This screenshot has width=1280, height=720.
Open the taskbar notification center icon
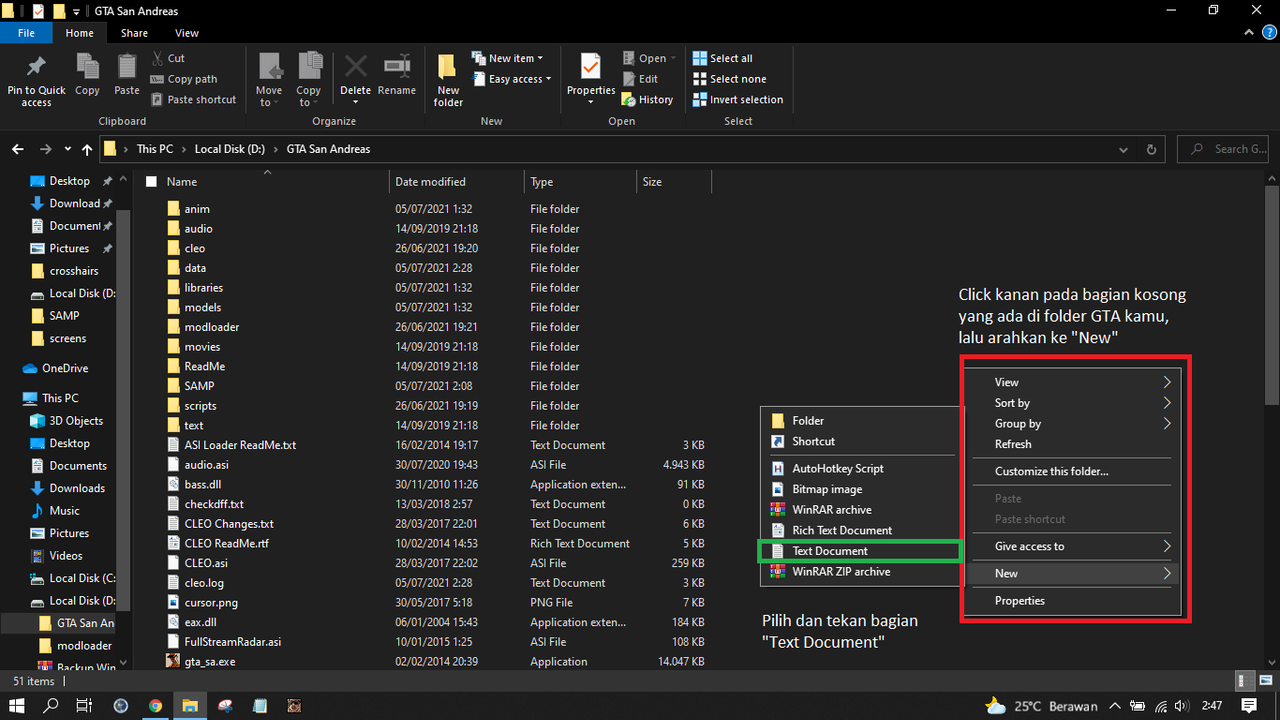coord(1249,706)
